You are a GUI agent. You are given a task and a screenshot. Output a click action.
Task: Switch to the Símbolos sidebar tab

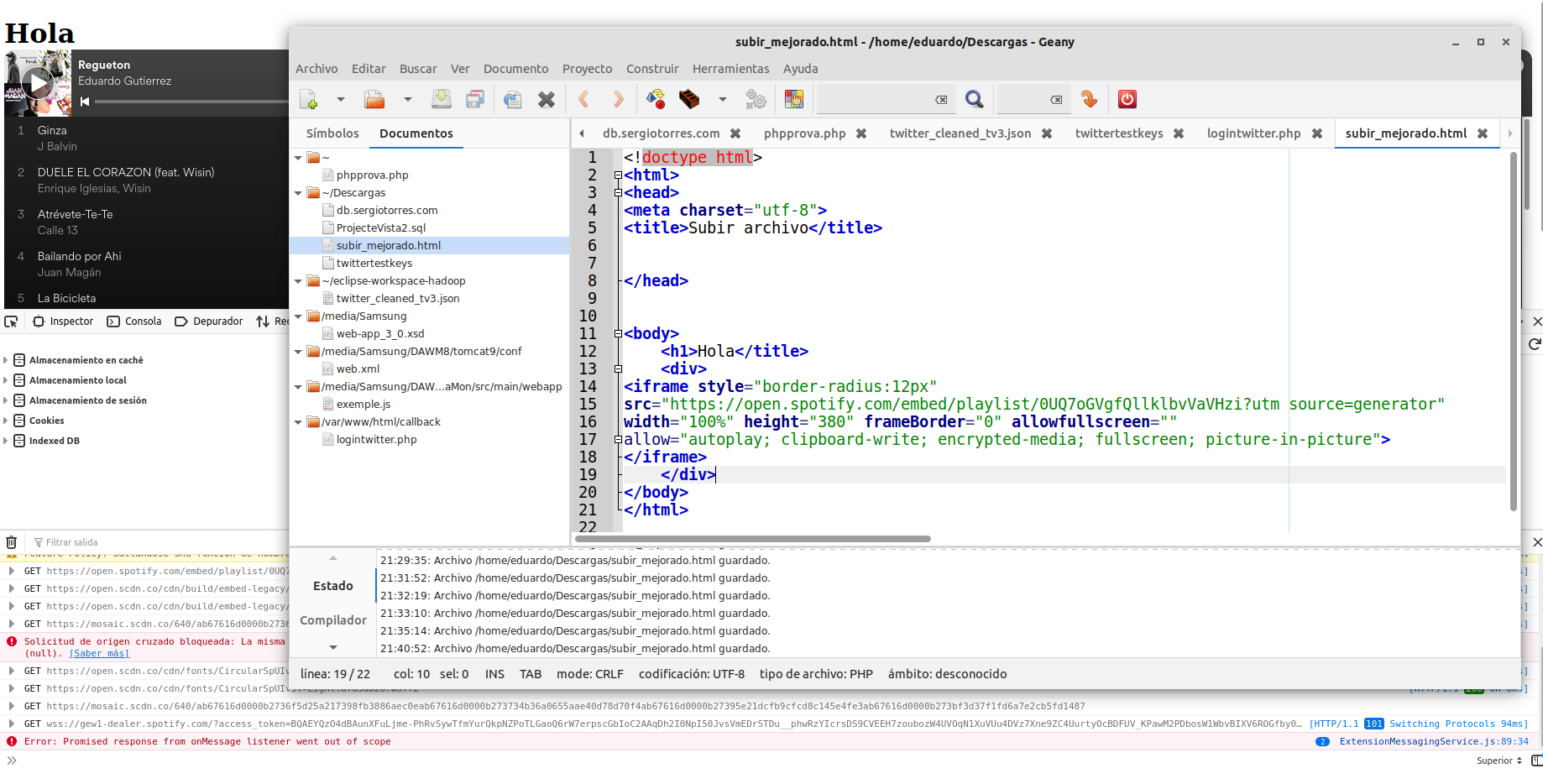(332, 133)
